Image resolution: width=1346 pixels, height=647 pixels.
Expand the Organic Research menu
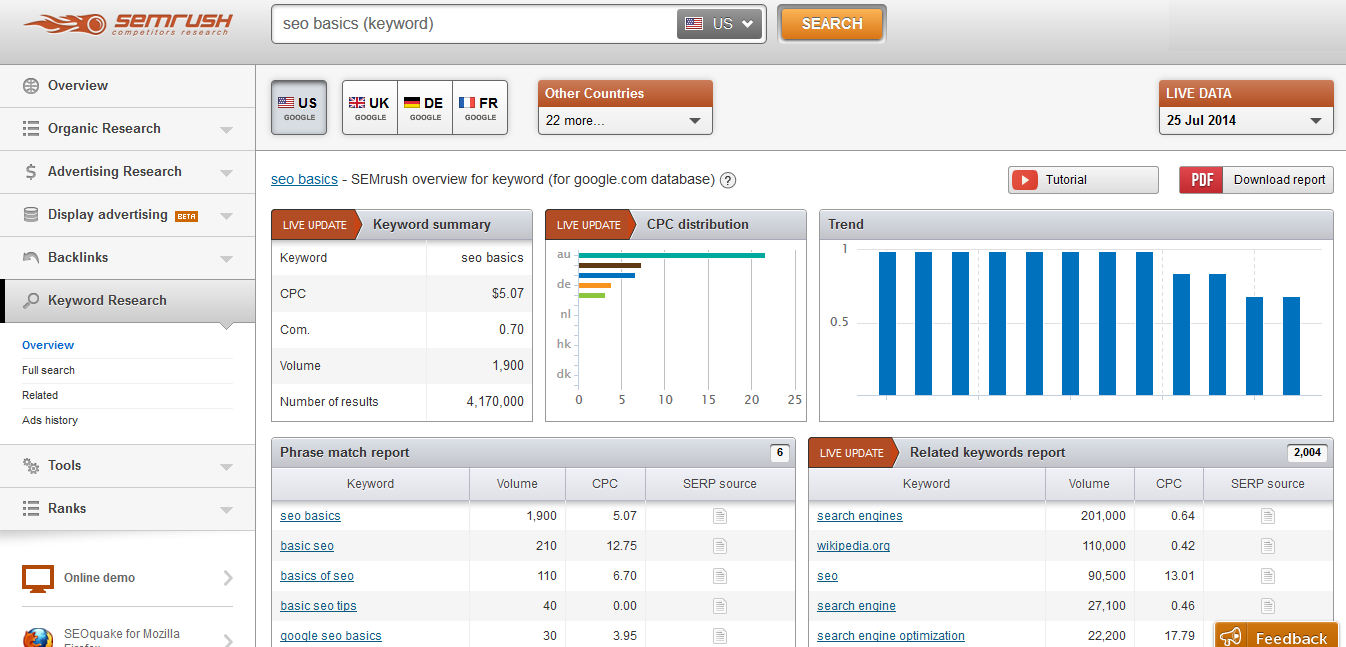pyautogui.click(x=127, y=129)
